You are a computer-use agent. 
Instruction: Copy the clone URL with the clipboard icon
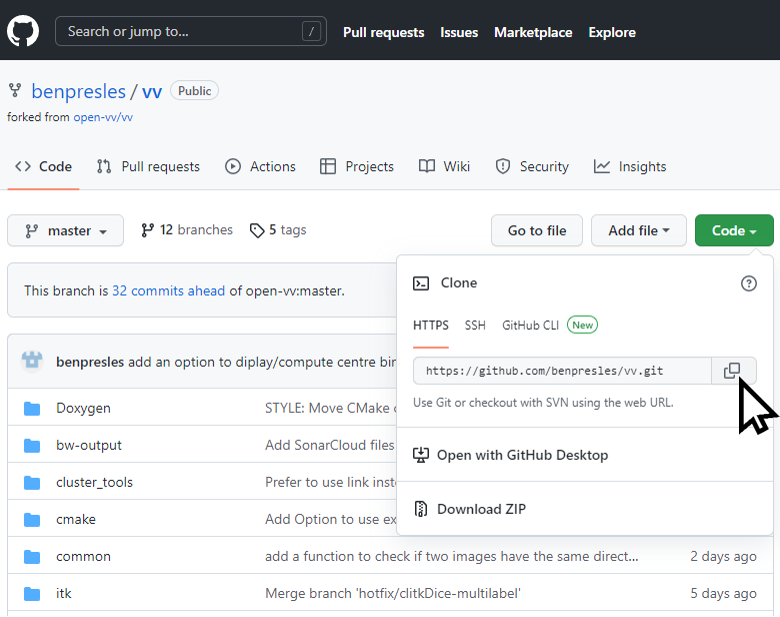pyautogui.click(x=732, y=371)
